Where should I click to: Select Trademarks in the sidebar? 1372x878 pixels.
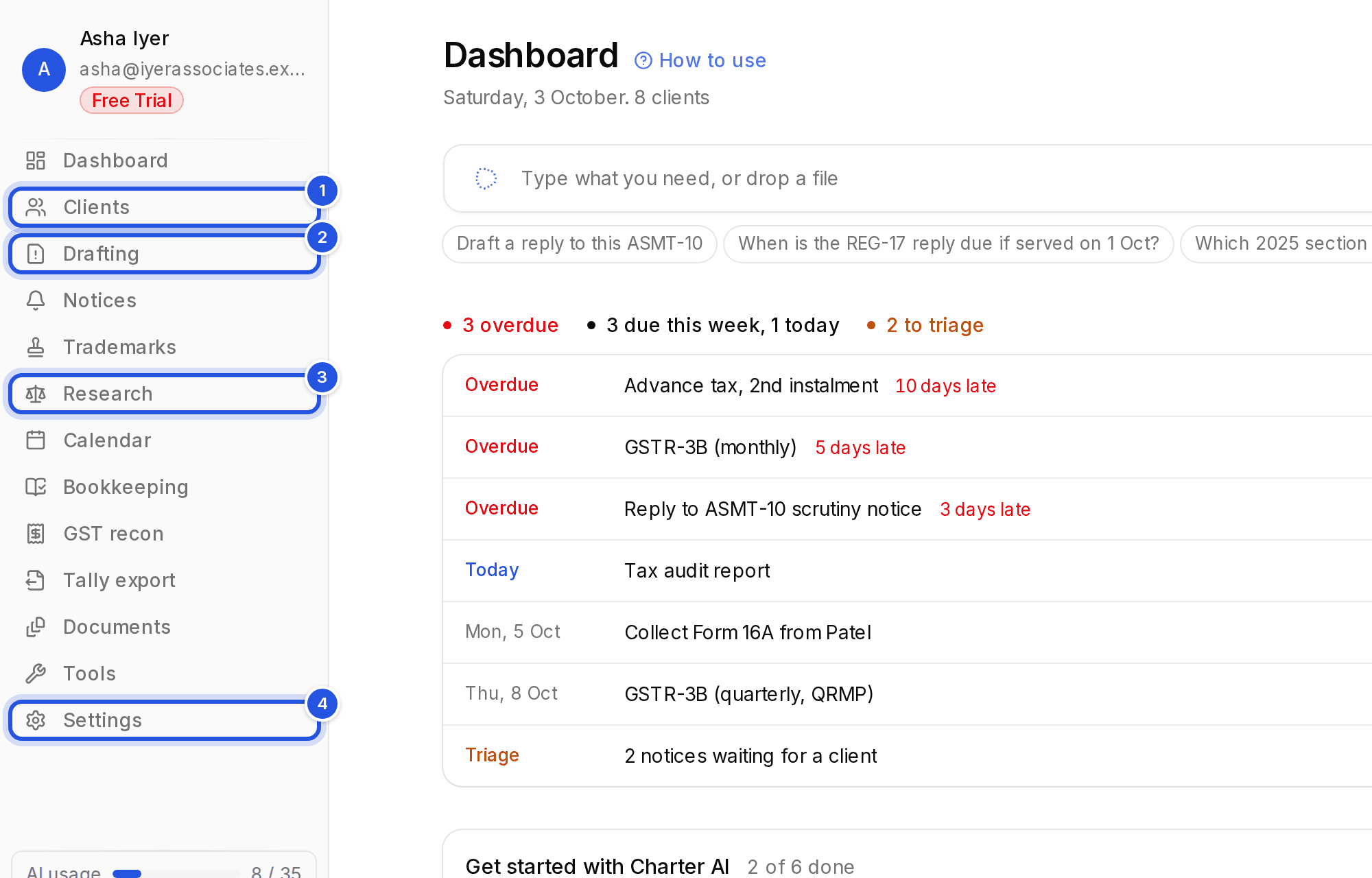[x=165, y=347]
